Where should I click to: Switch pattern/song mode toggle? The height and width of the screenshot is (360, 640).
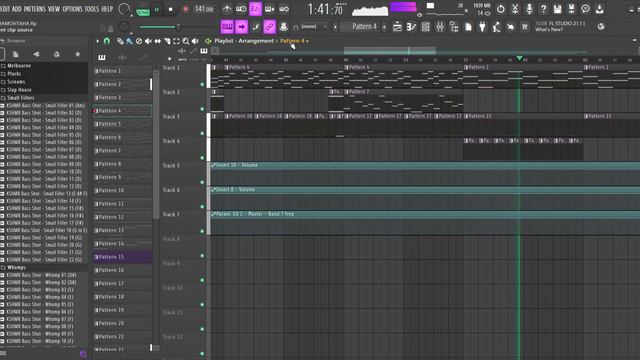click(x=142, y=11)
